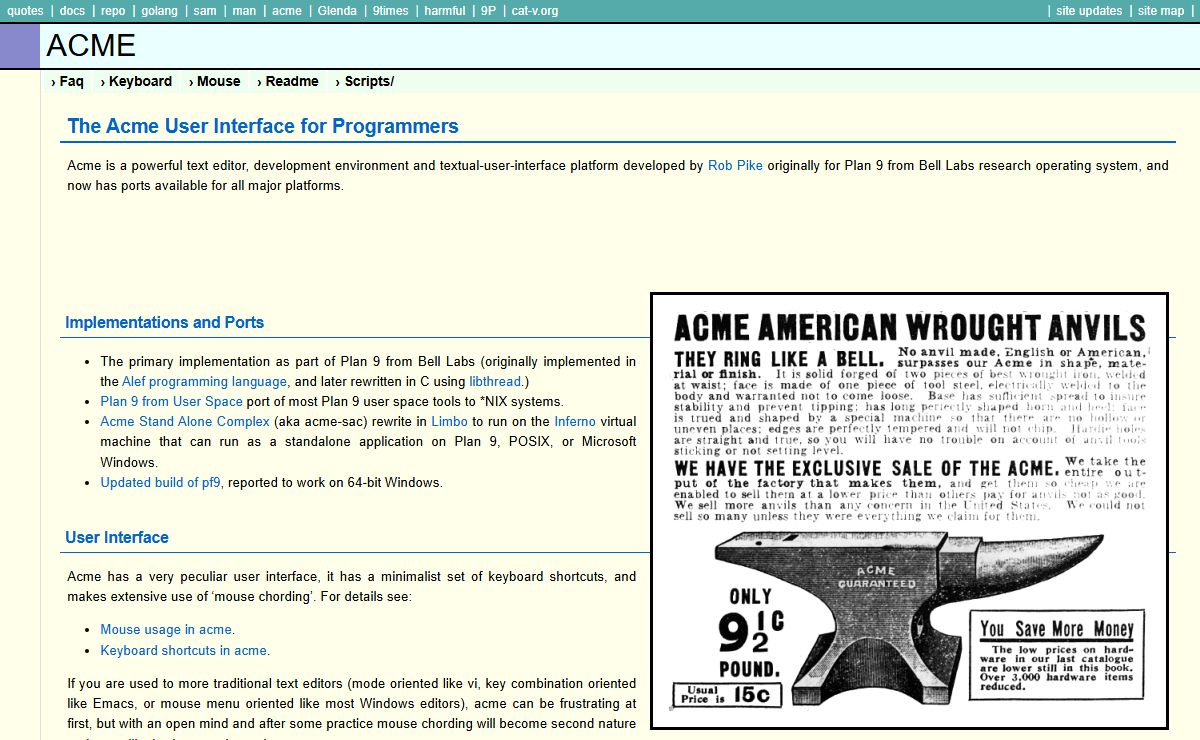Go to repo in top navigation
The image size is (1200, 740).
113,11
